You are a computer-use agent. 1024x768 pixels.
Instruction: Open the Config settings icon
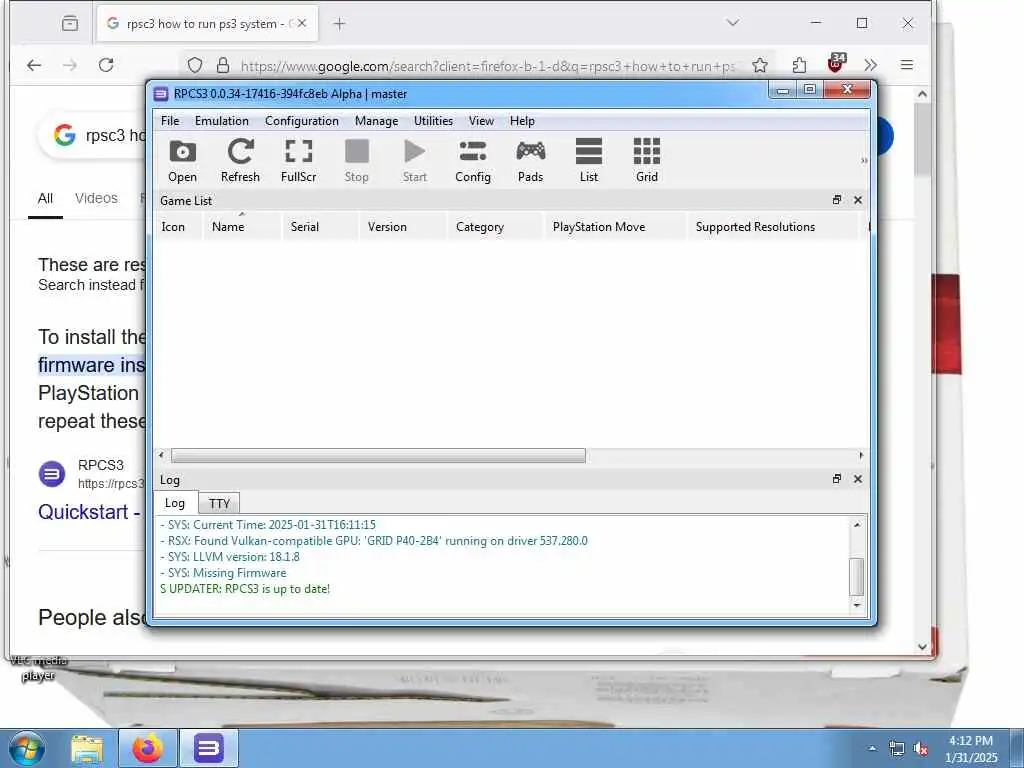473,161
